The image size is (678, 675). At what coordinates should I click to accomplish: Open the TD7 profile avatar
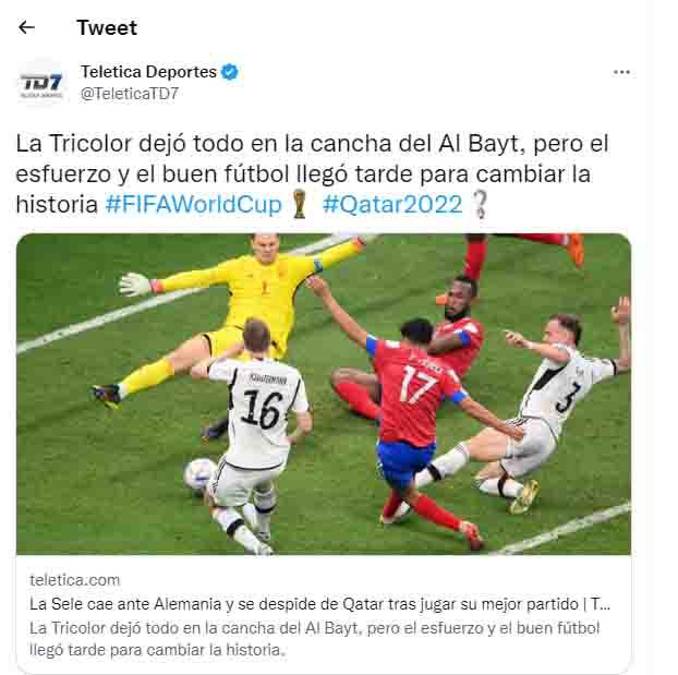click(42, 83)
